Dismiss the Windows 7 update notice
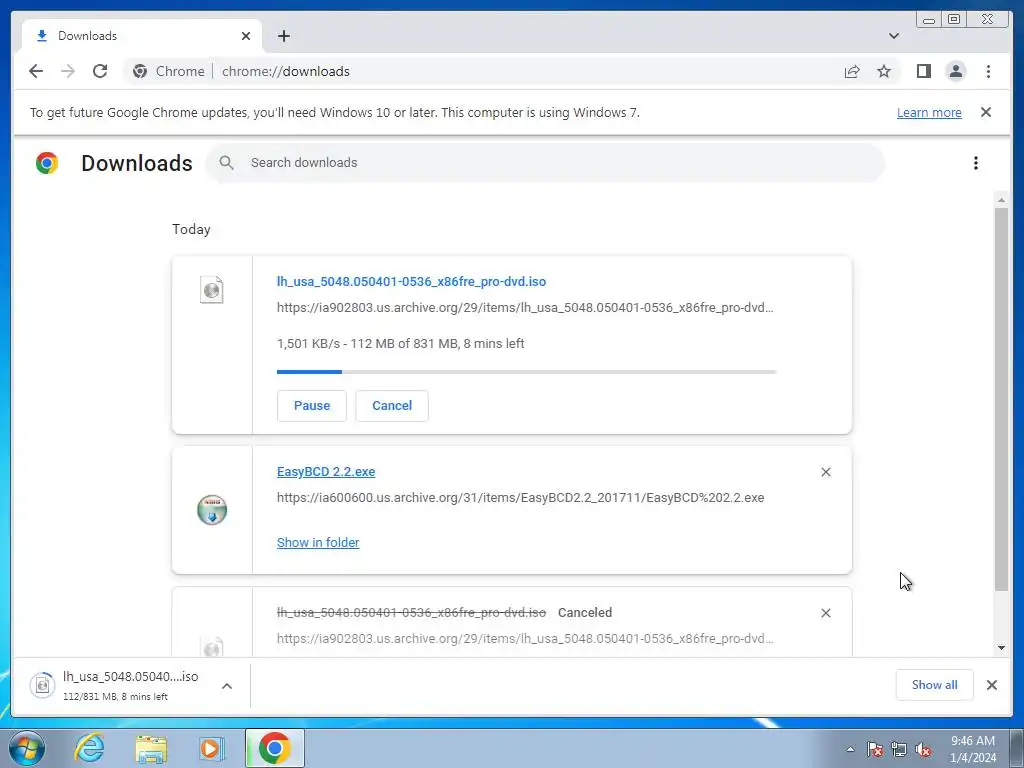This screenshot has width=1024, height=768. coord(985,112)
